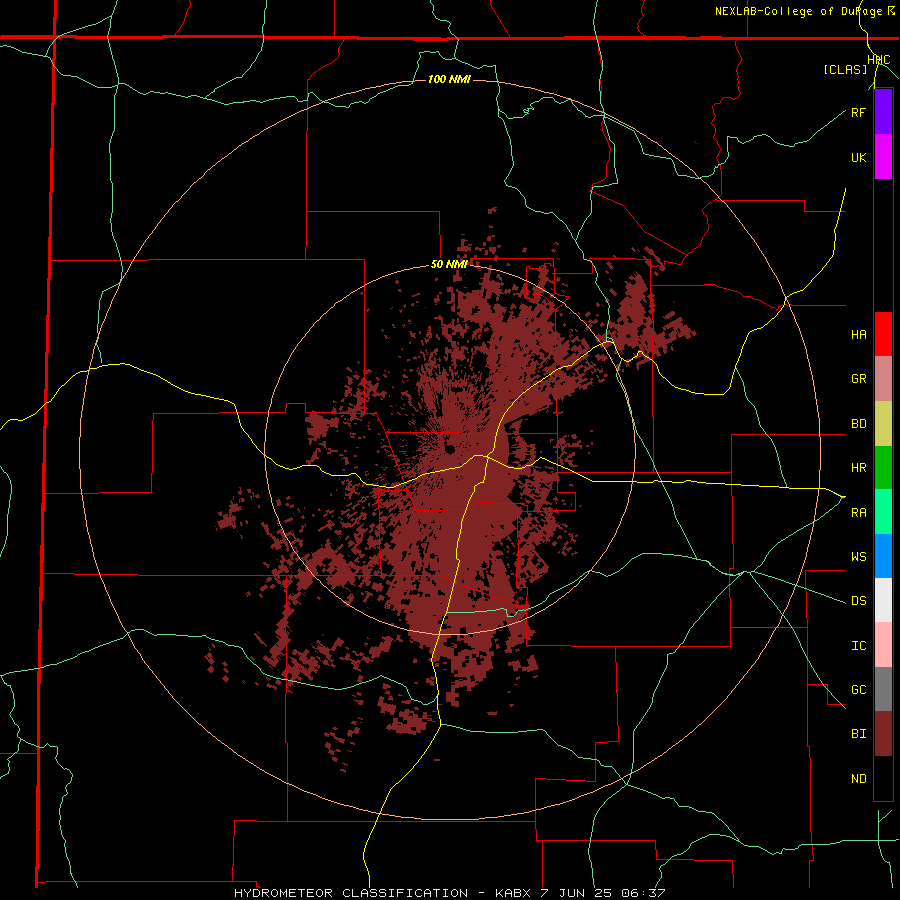This screenshot has width=900, height=900.
Task: Click the GC gray legend swatch
Action: [x=883, y=689]
